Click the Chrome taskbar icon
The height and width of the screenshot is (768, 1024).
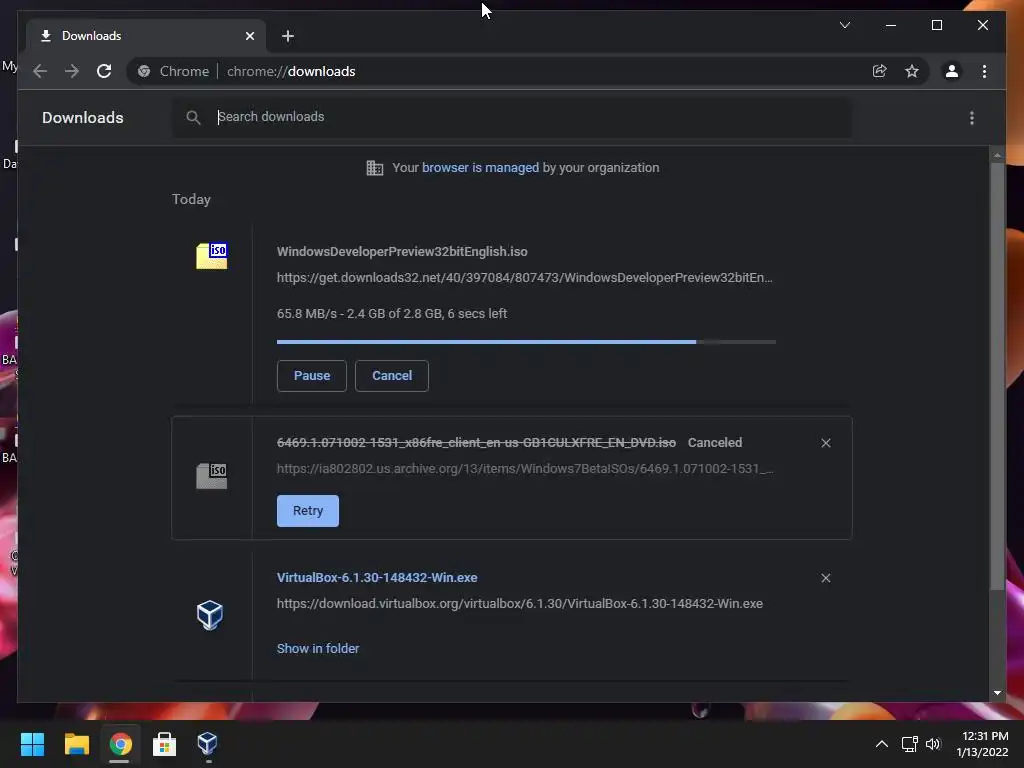pos(120,744)
